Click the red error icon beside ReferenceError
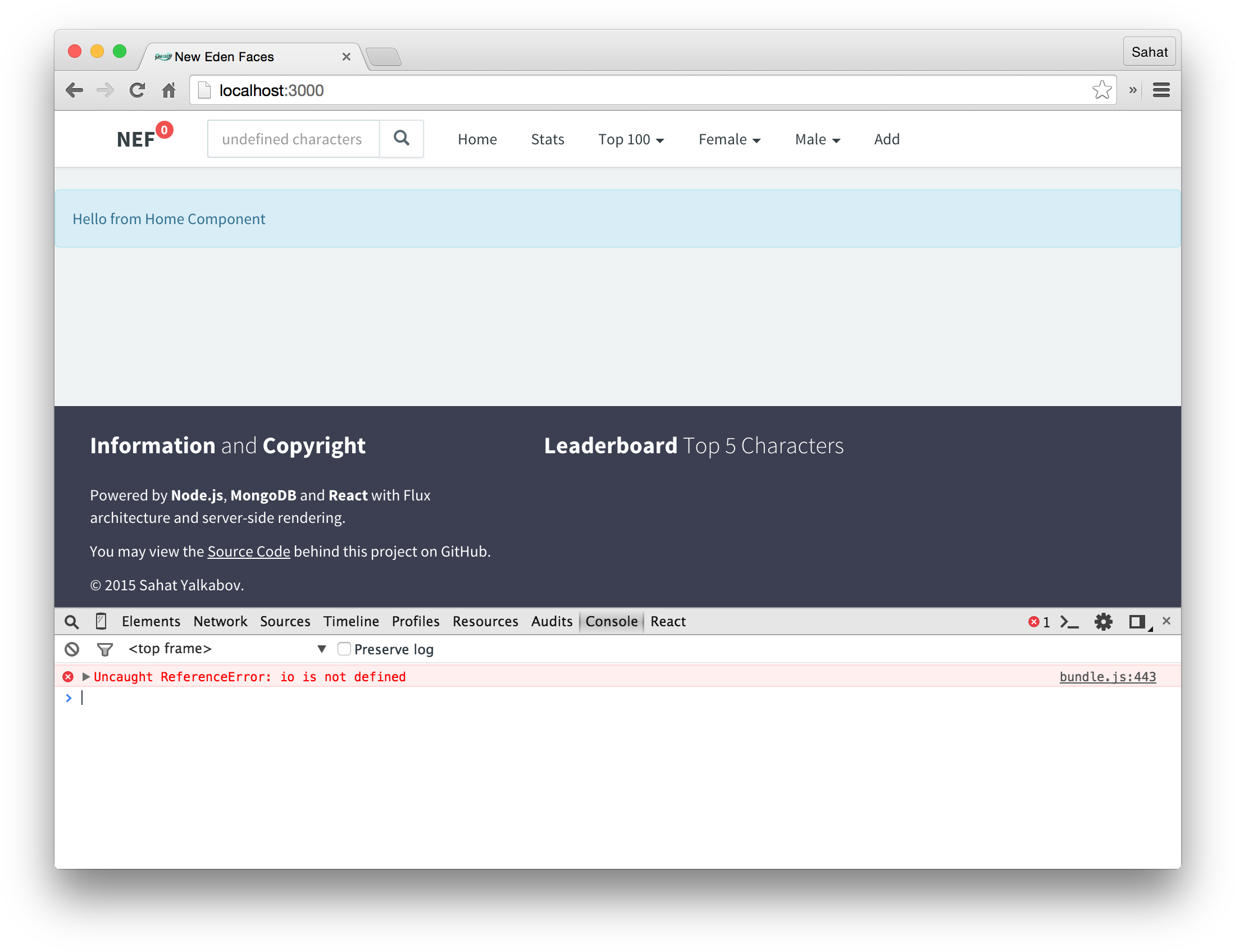This screenshot has height=952, width=1235. tap(68, 677)
